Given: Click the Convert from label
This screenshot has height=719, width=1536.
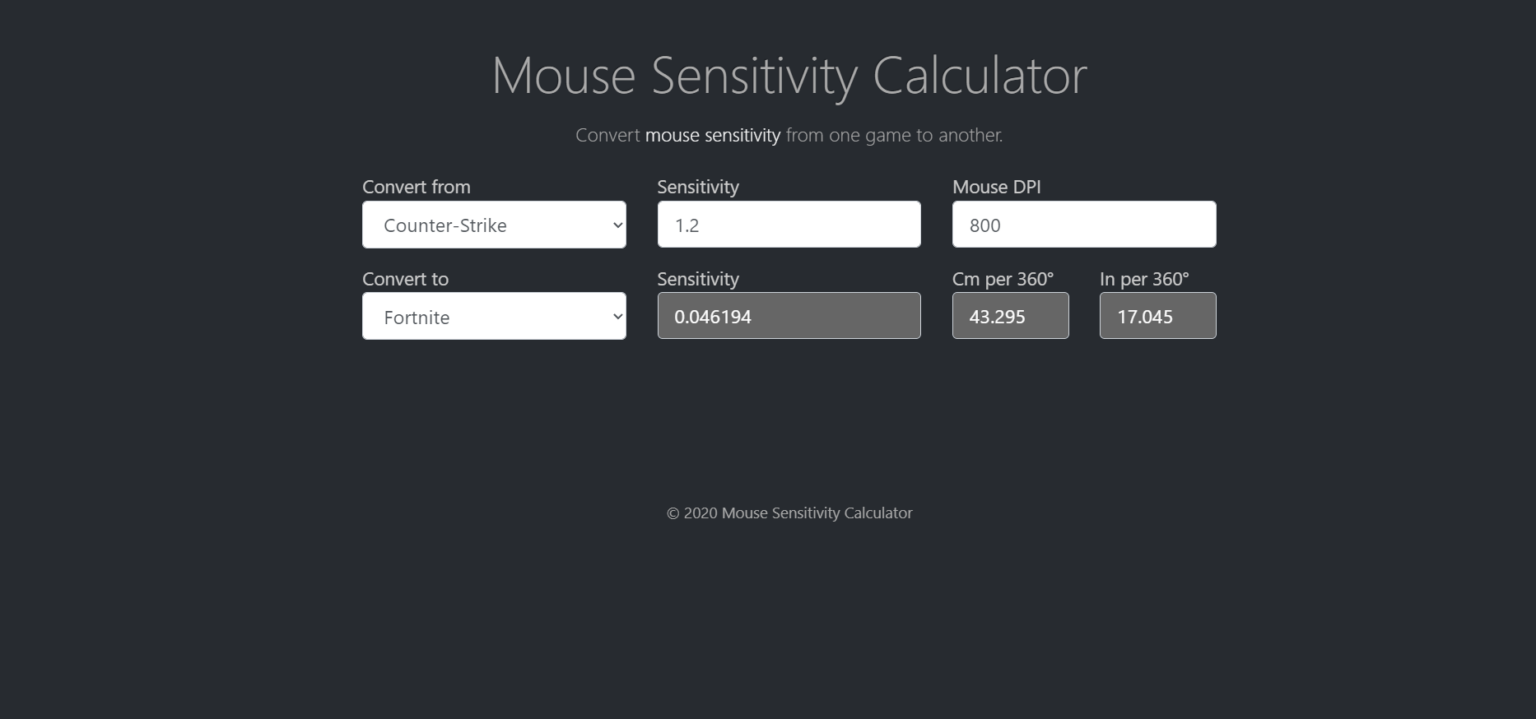Looking at the screenshot, I should (417, 187).
